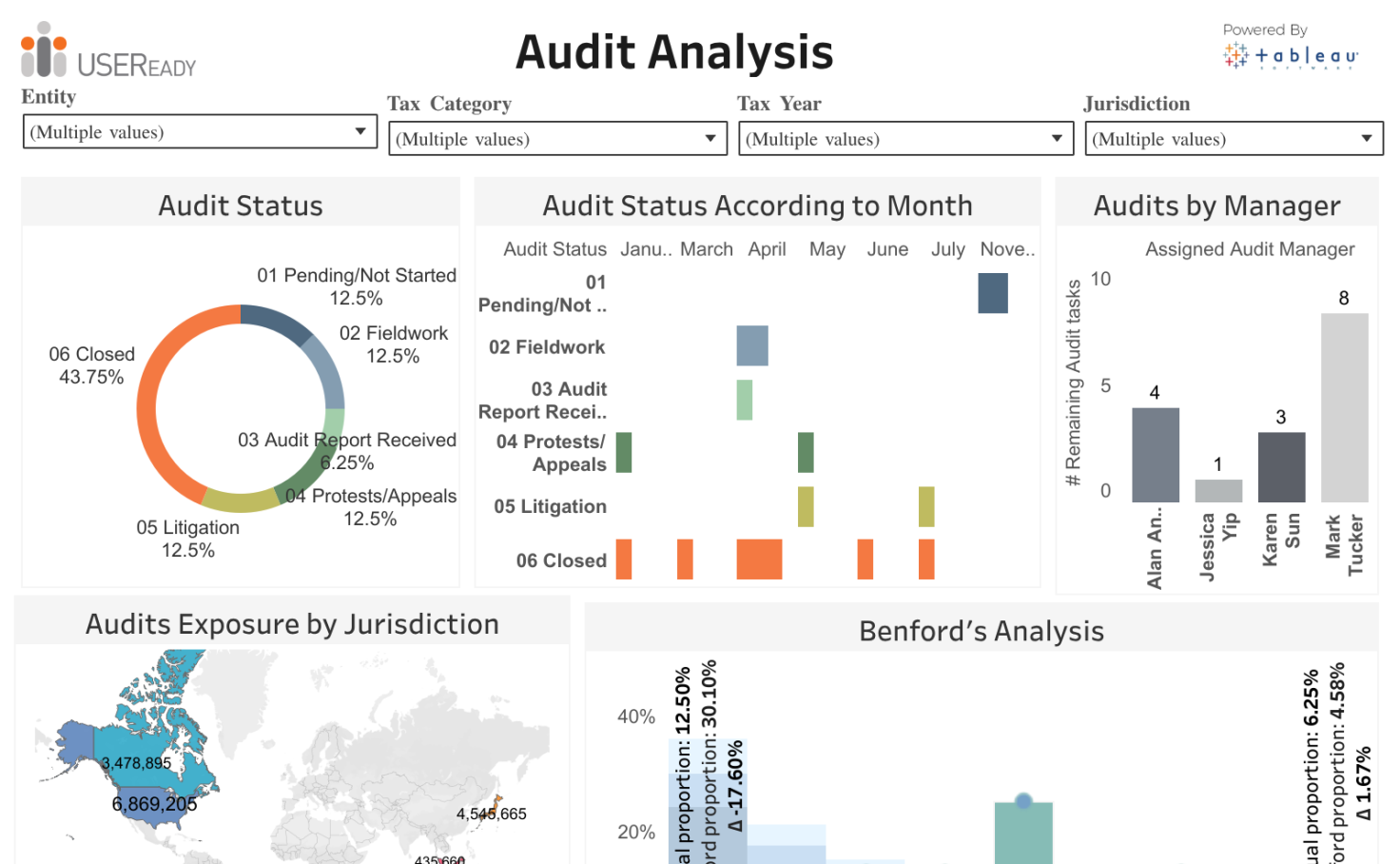Click Mark Tucker's bar showing 8
Viewport: 1400px width, 864px height.
tap(1344, 407)
